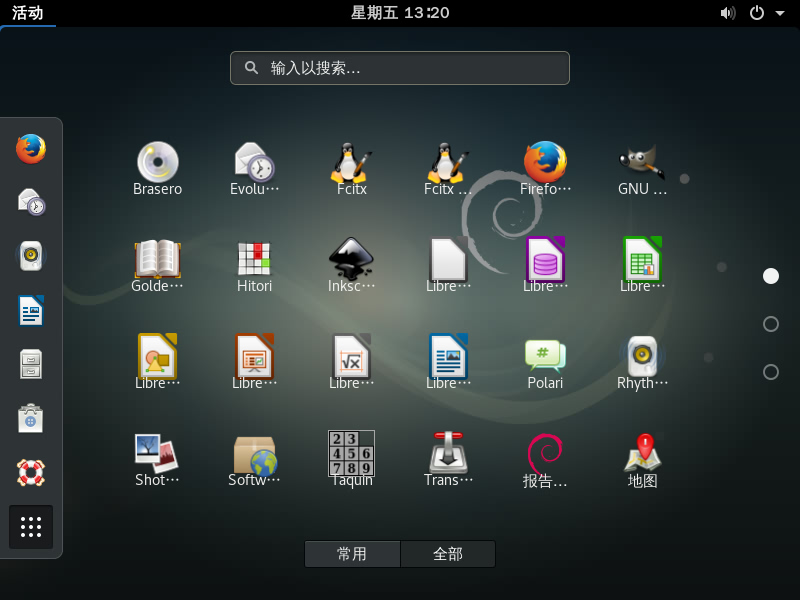
Task: Open the Shotwell photo manager
Action: 158,459
